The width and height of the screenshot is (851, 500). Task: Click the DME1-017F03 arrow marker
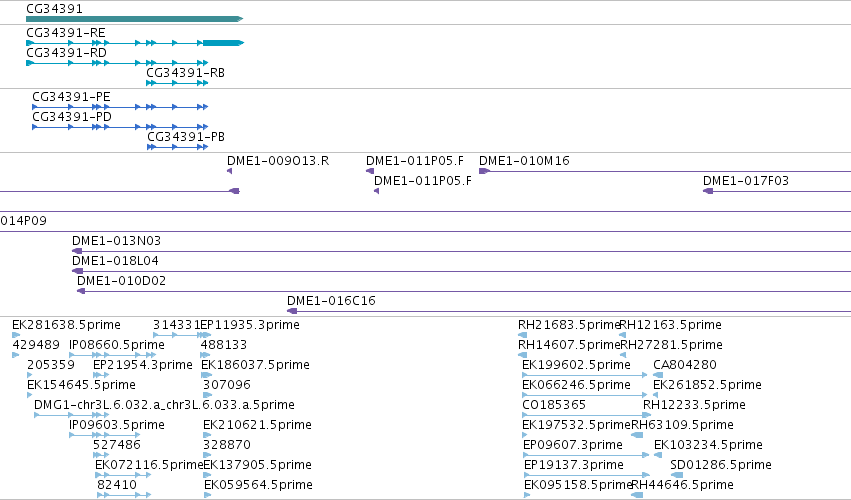point(708,191)
